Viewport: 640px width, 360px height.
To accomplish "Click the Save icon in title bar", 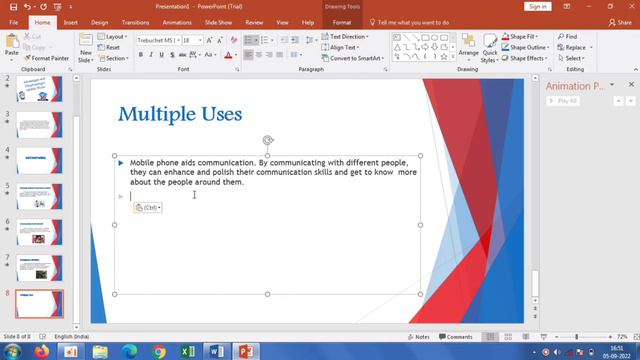I will 13,7.
